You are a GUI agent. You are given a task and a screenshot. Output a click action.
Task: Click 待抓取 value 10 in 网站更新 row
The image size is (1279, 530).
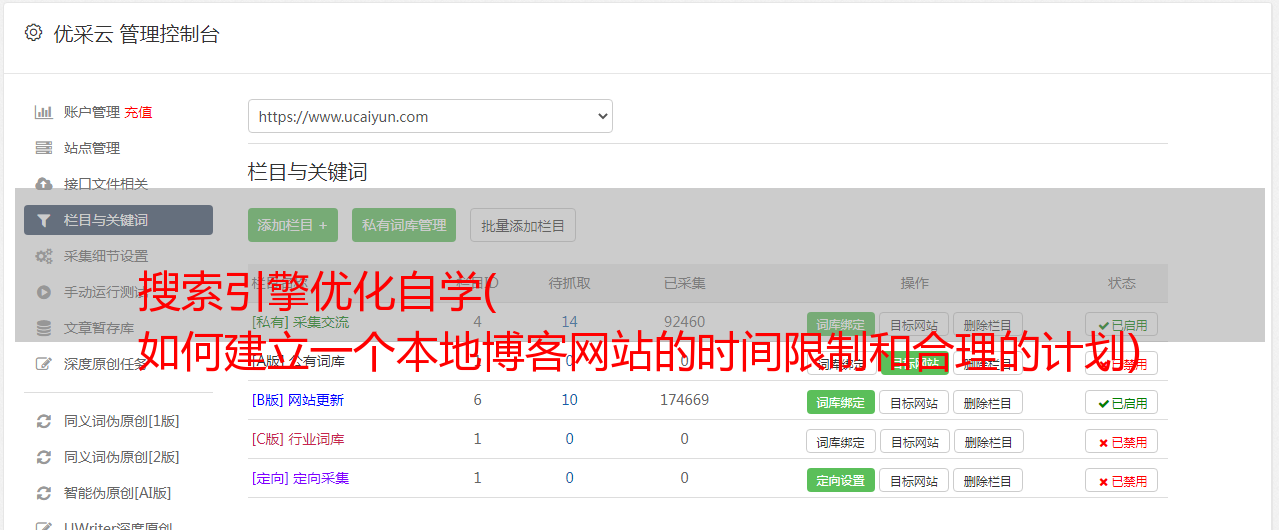tap(570, 400)
